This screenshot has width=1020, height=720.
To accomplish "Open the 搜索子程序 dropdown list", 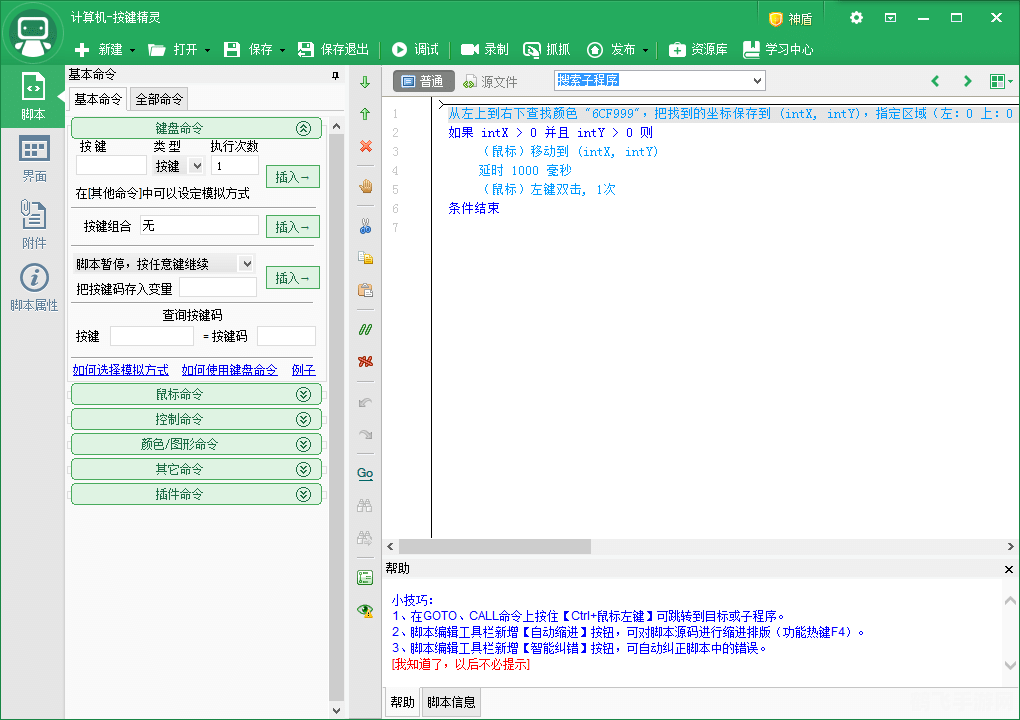I will [x=757, y=80].
